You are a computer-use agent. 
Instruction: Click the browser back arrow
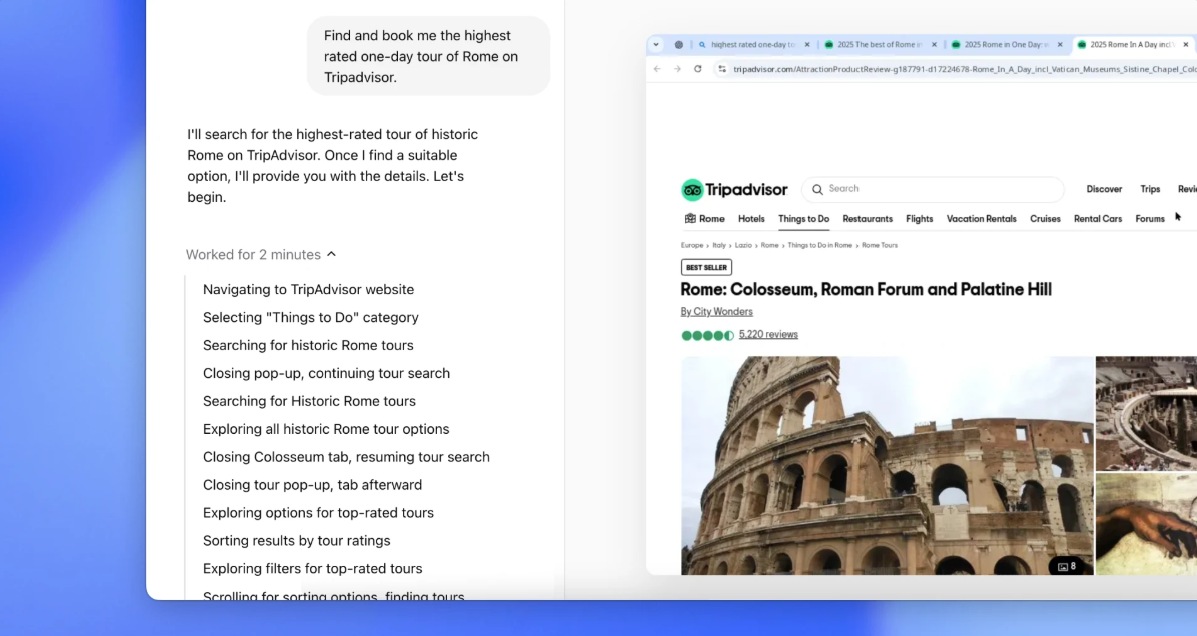[657, 69]
